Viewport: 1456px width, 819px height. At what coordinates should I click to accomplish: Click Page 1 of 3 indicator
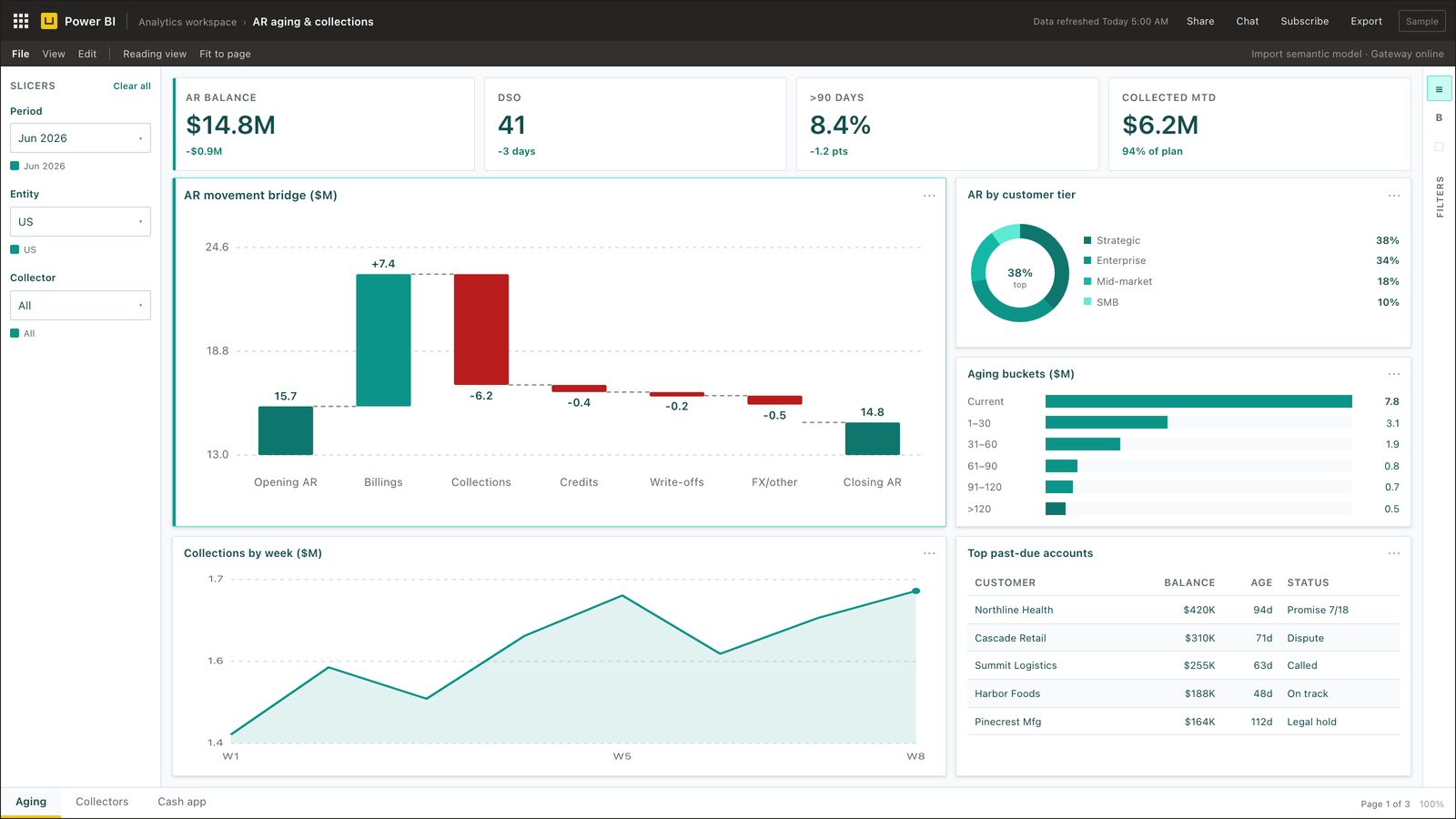pyautogui.click(x=1385, y=804)
